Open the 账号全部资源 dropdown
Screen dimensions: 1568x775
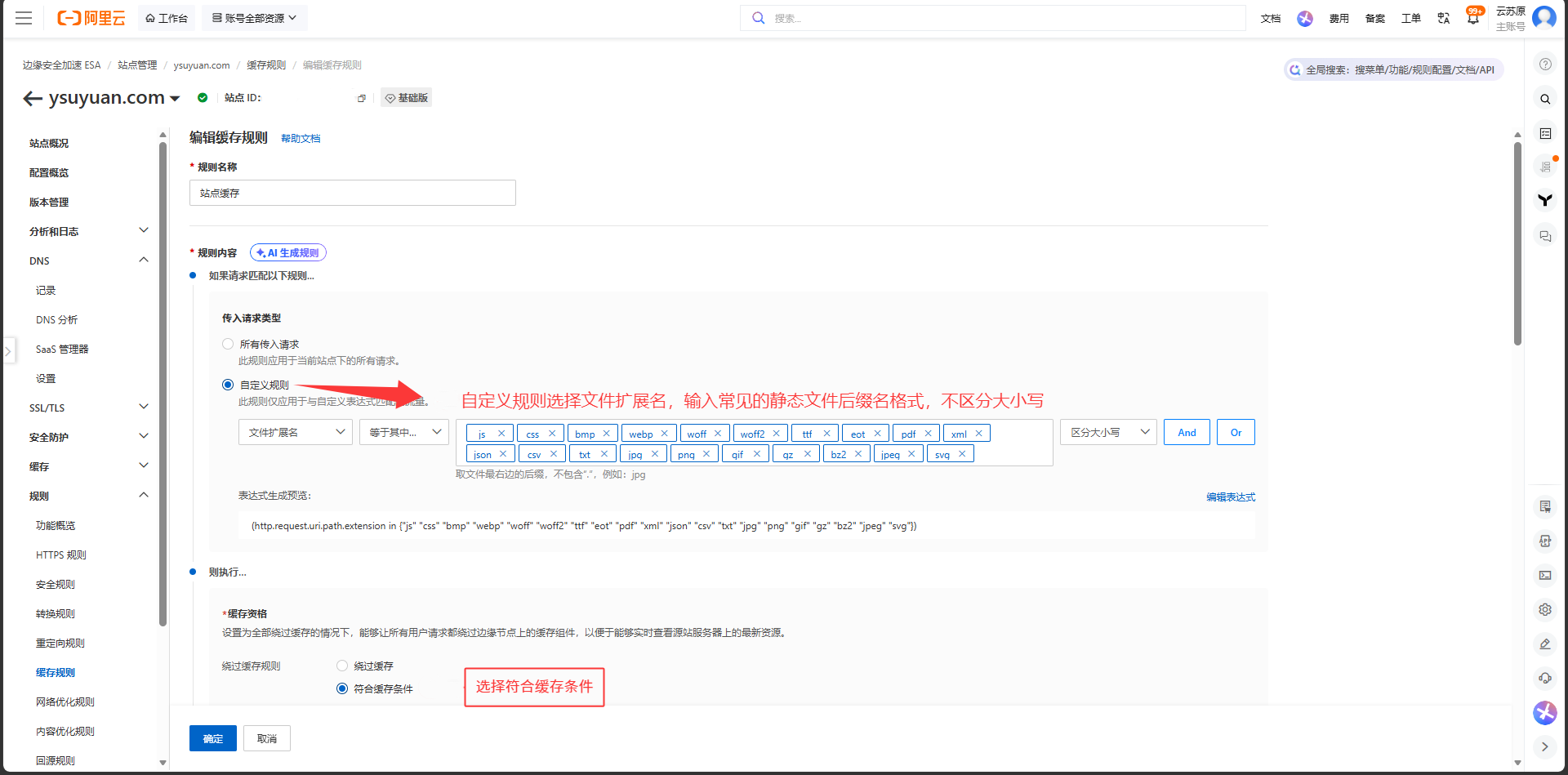(x=255, y=18)
